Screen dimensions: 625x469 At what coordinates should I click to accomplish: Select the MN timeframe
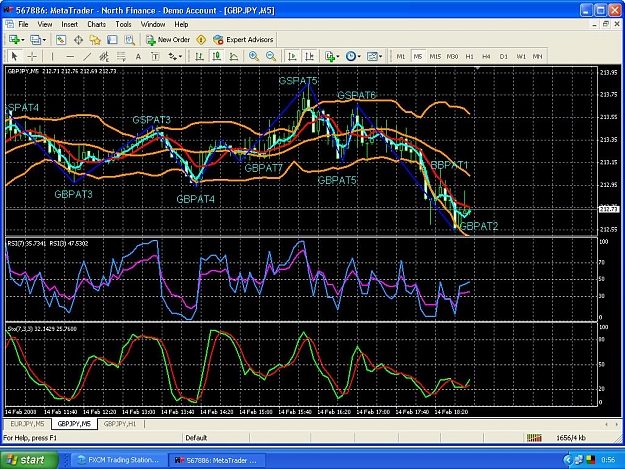(x=538, y=57)
